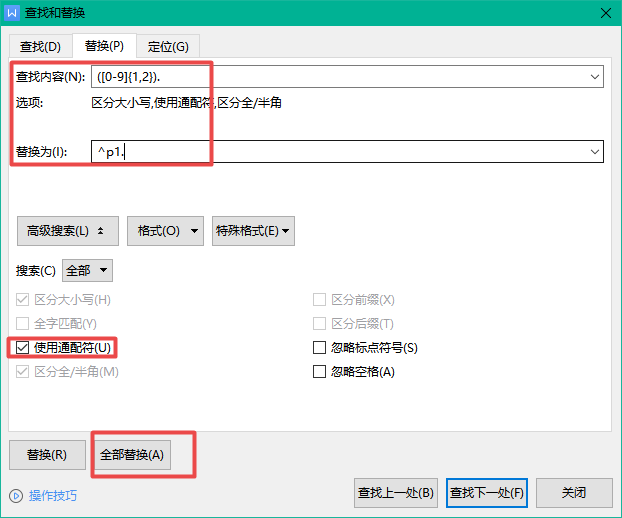622x518 pixels.
Task: Uncheck the 使用通配符 checkbox
Action: [23, 348]
